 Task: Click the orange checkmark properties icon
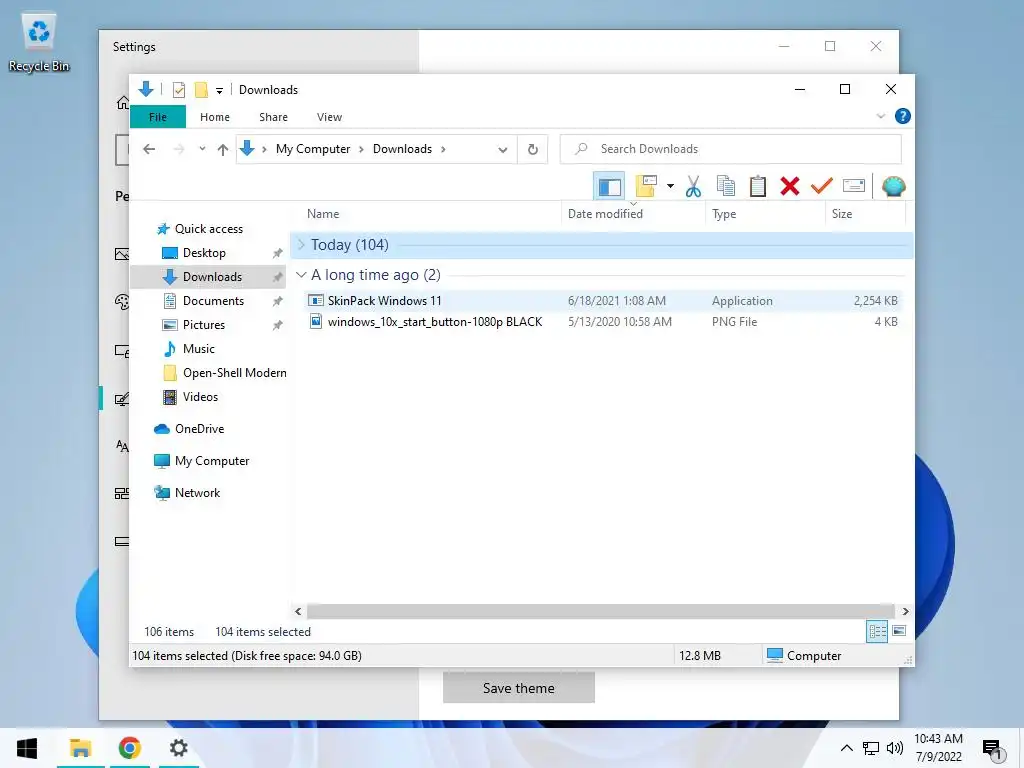[x=822, y=186]
